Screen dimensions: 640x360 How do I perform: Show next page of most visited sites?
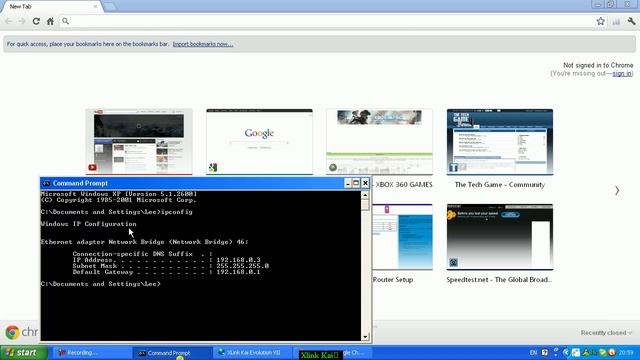pos(617,191)
